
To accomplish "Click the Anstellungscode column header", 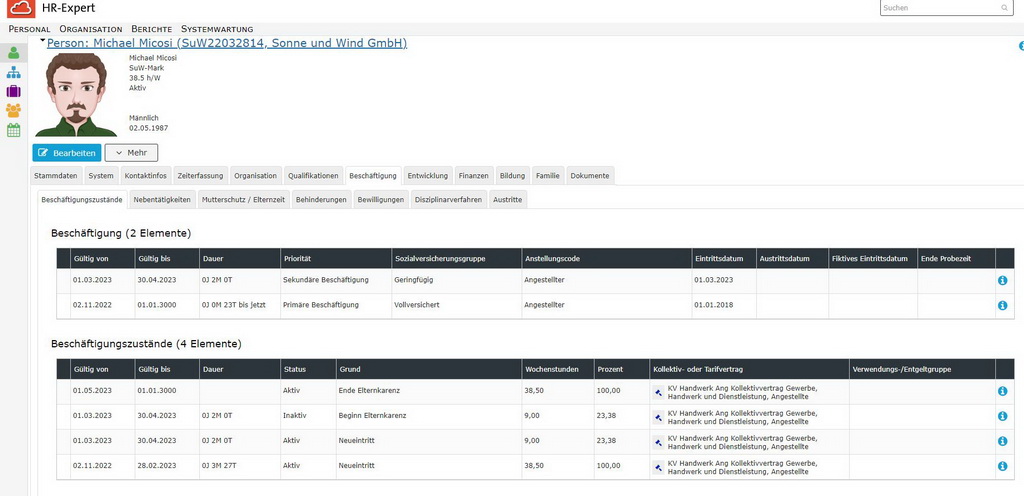I will [x=607, y=258].
